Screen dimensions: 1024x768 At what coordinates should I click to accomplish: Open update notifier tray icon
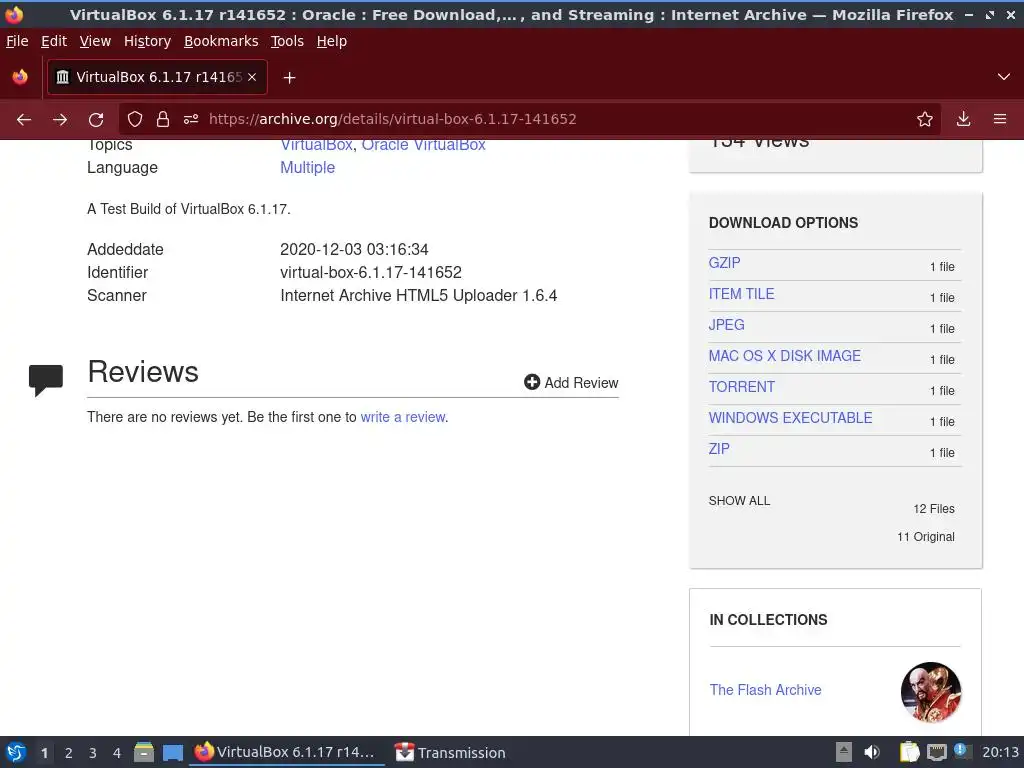tap(961, 751)
